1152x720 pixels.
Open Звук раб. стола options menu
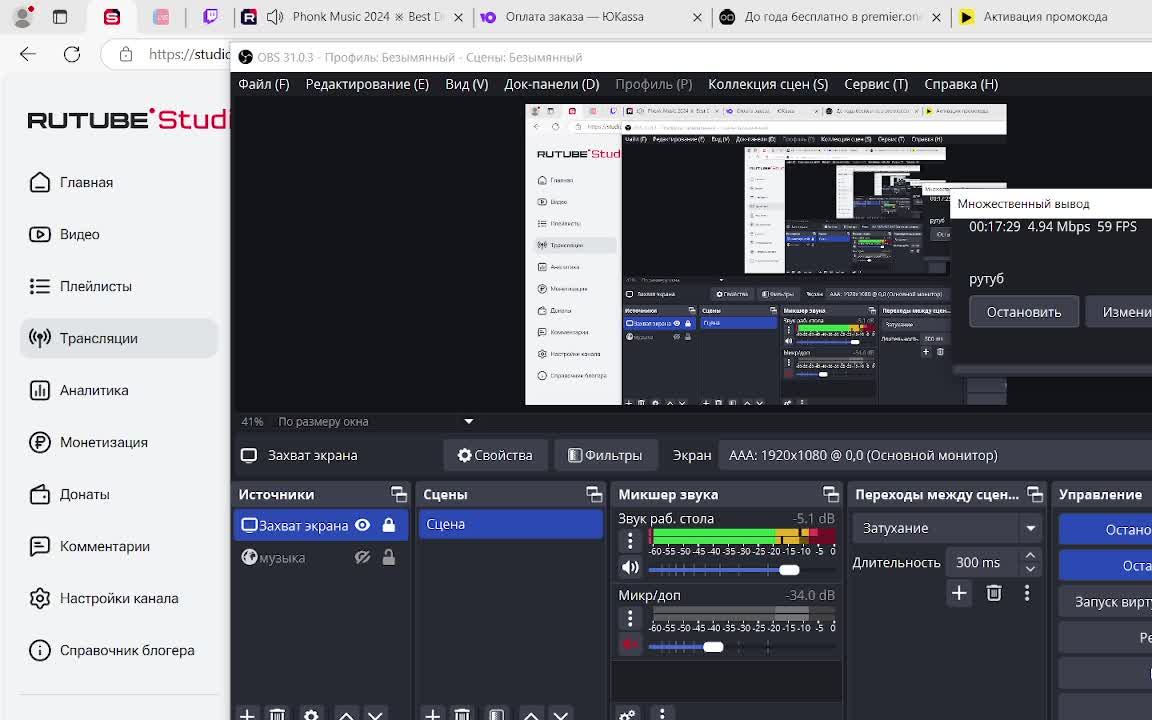tap(630, 541)
